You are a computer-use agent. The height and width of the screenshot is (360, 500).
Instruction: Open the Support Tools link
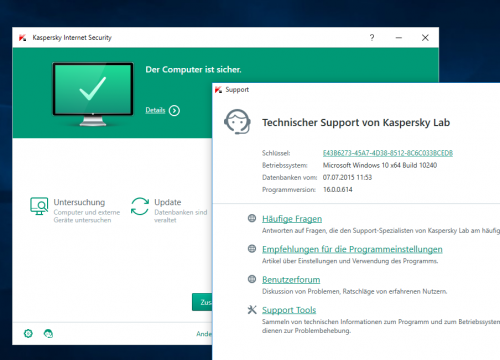pyautogui.click(x=289, y=310)
